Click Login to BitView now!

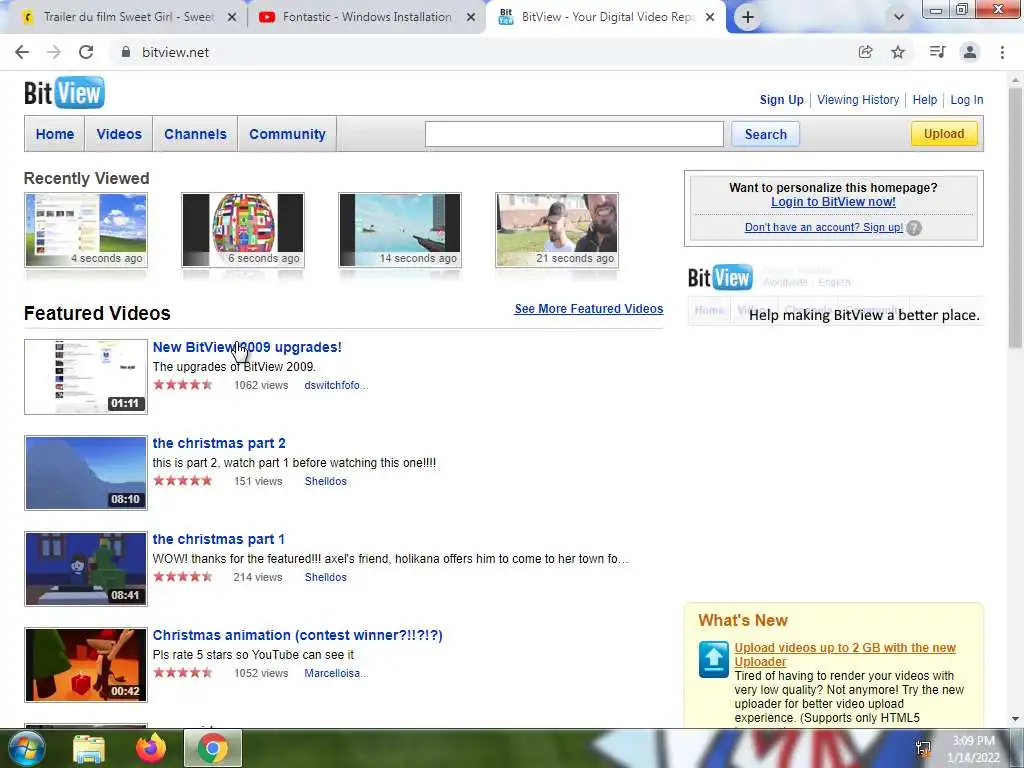(x=833, y=202)
